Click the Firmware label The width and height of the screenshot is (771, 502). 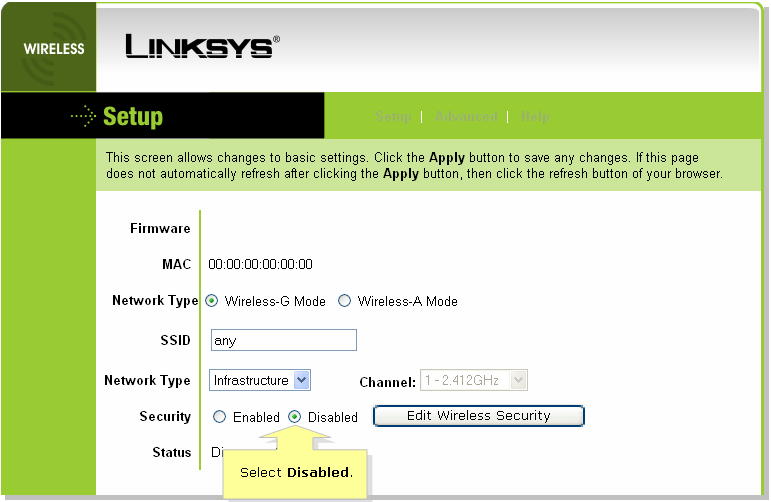click(x=160, y=229)
